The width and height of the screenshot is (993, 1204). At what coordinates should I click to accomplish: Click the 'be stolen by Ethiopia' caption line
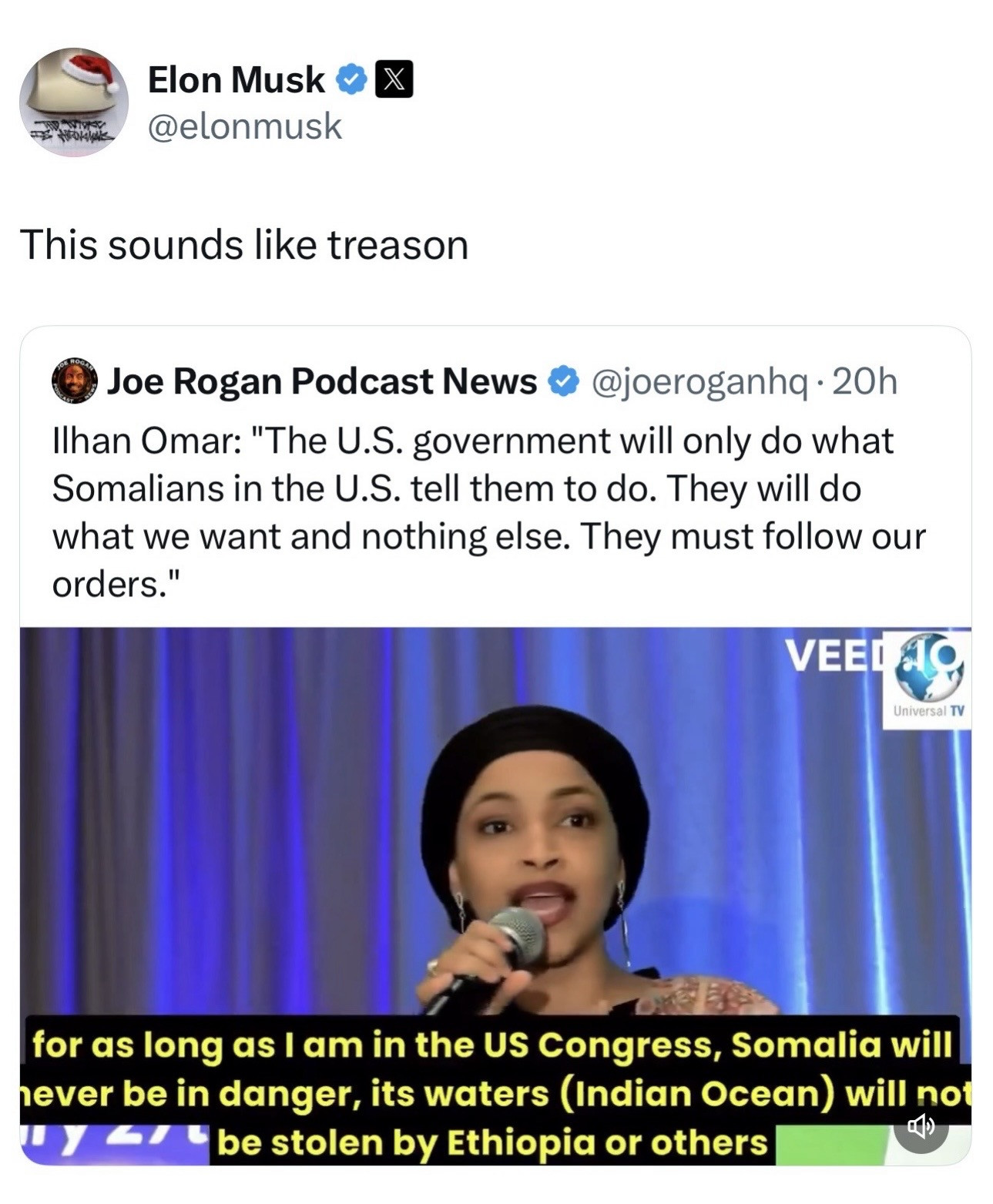[x=492, y=1142]
